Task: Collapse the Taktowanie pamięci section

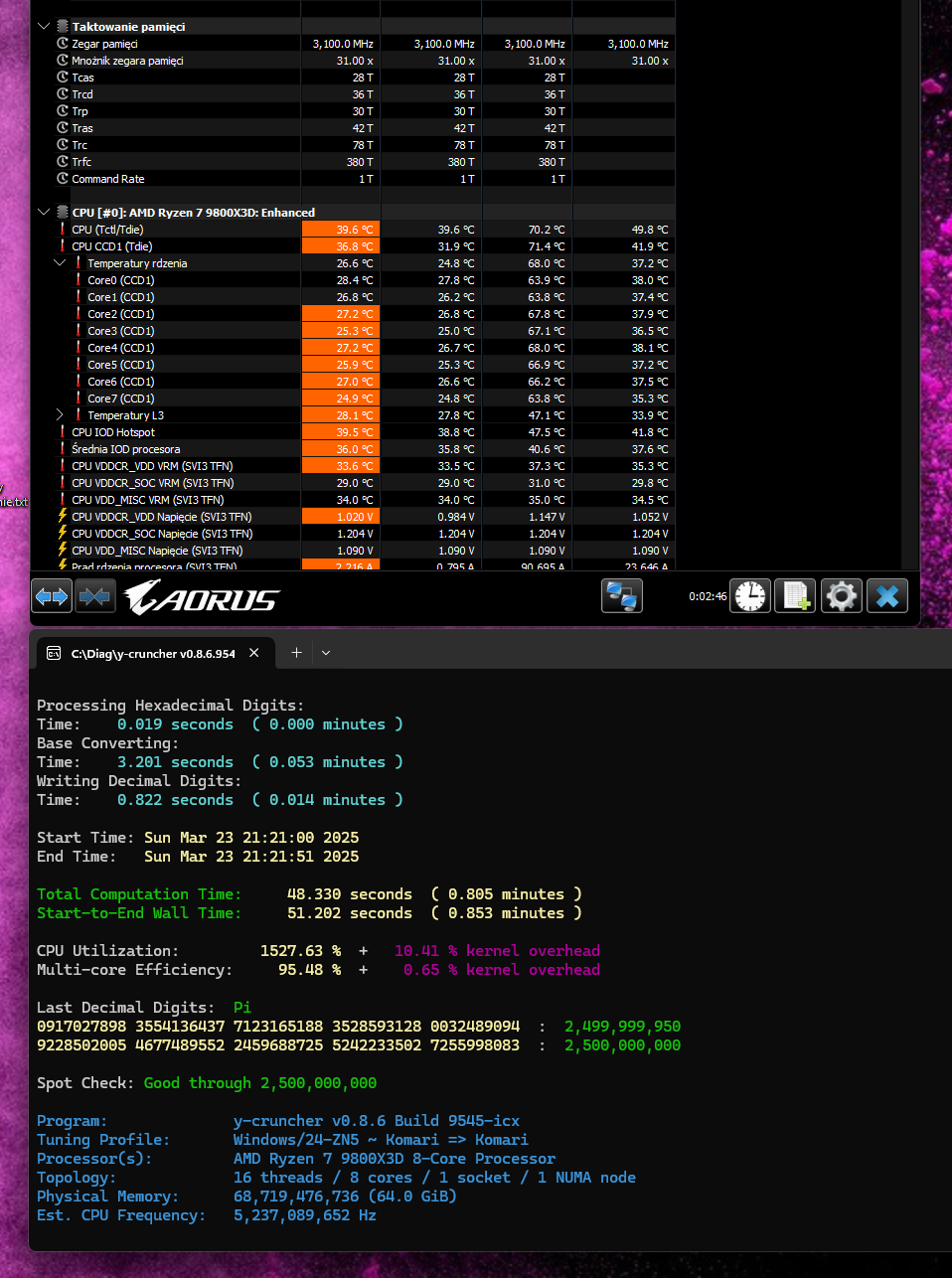Action: [x=44, y=27]
